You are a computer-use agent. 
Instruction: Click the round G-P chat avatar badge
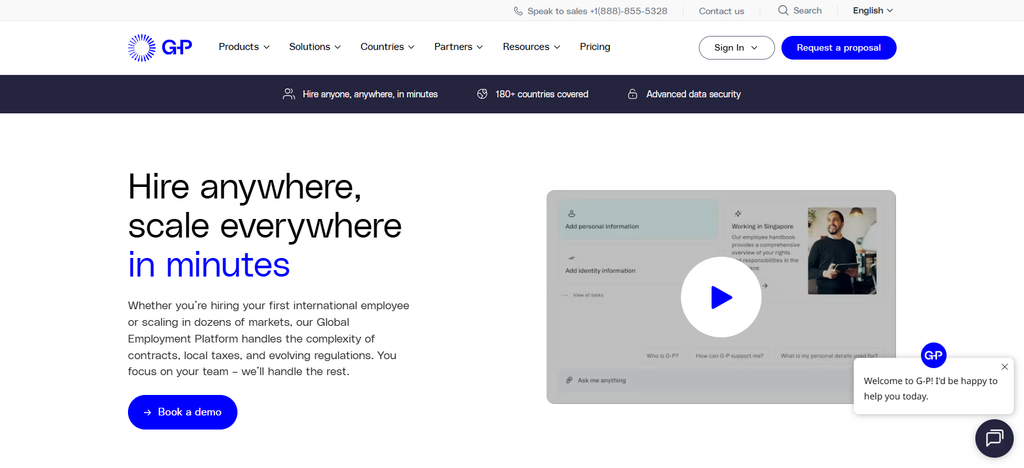[933, 355]
